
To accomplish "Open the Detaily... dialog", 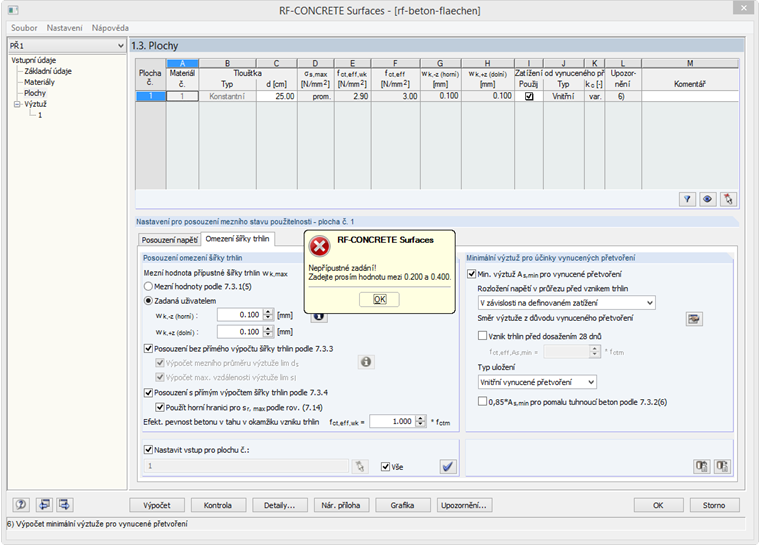I will [279, 505].
